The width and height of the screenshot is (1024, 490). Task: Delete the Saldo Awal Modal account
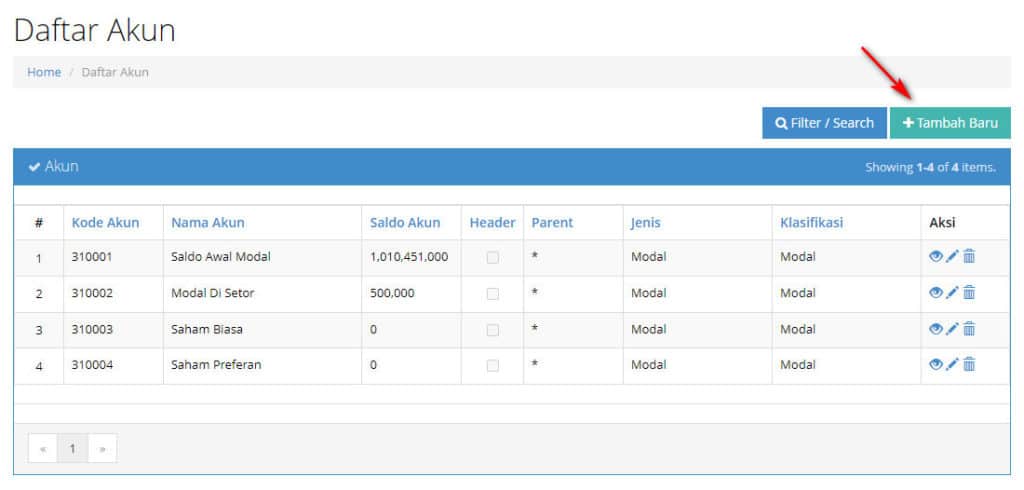tap(969, 257)
